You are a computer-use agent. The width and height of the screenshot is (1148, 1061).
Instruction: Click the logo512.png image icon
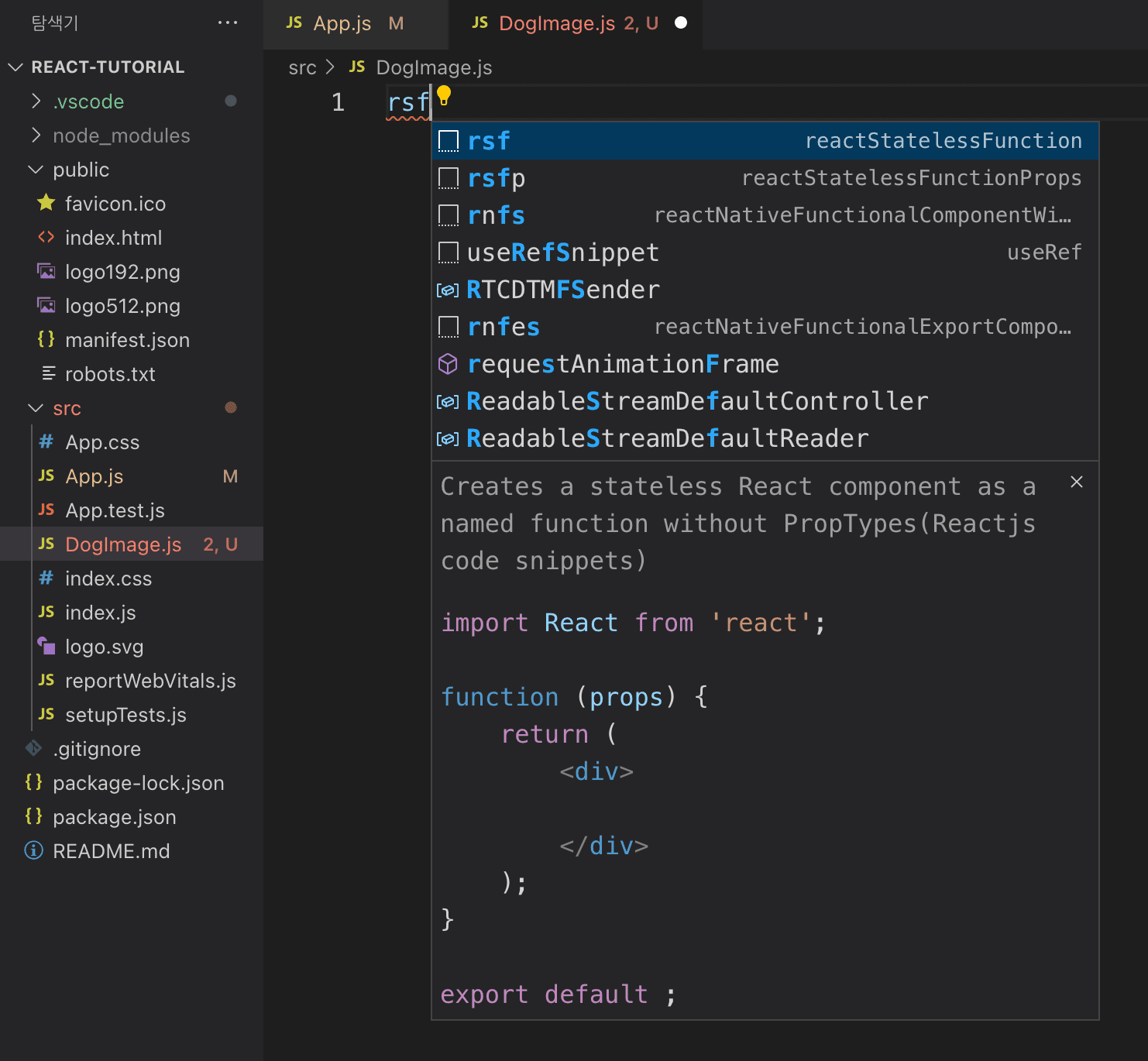point(46,305)
